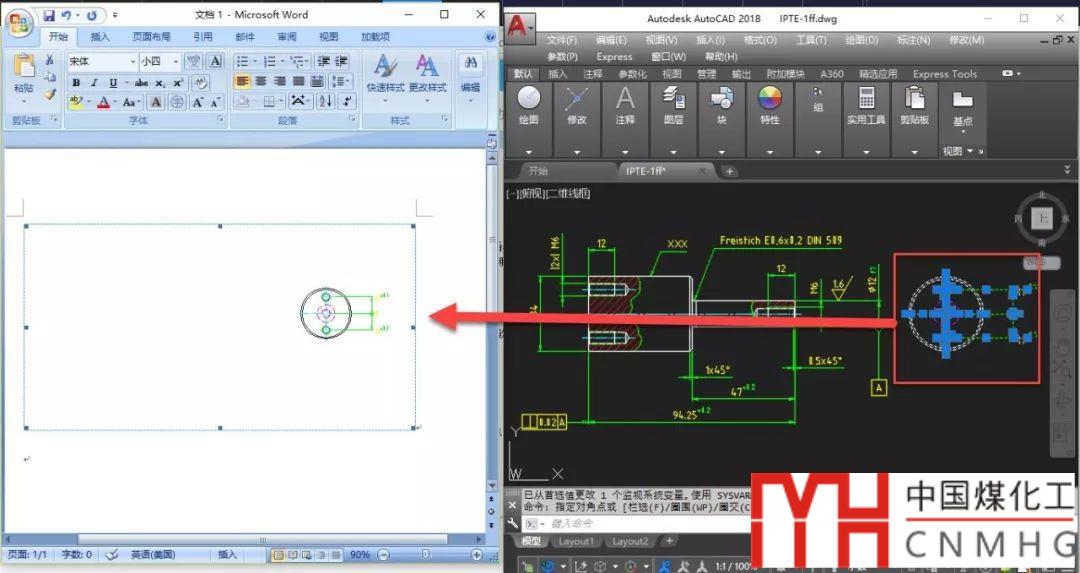The width and height of the screenshot is (1080, 573).
Task: Click the Bold button in Word
Action: click(76, 83)
